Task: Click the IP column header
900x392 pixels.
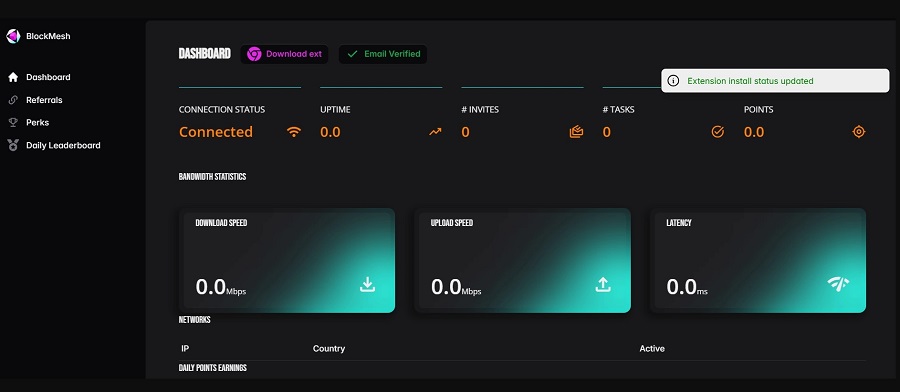Action: (185, 349)
